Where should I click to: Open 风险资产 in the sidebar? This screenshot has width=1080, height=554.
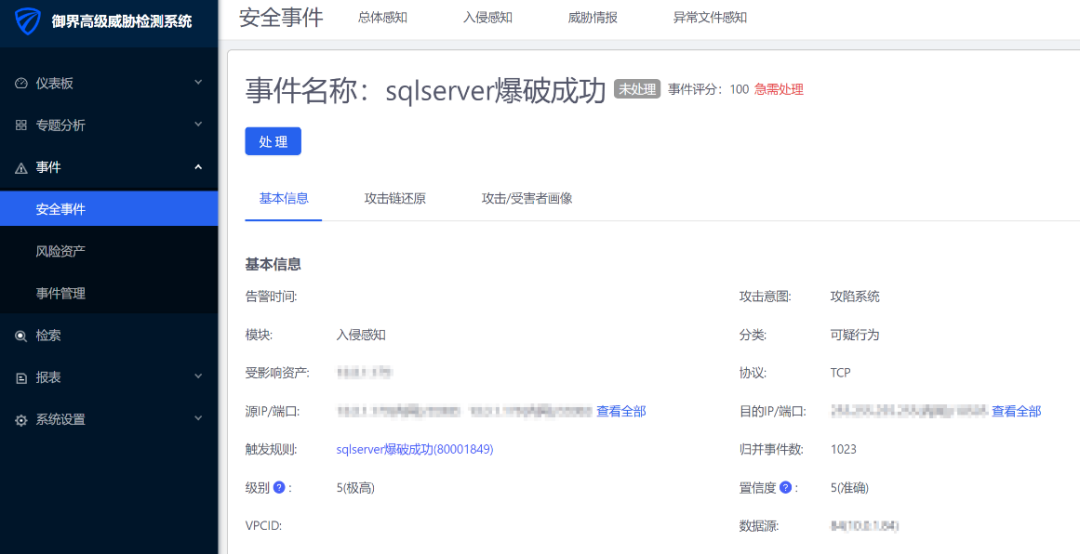click(x=61, y=252)
